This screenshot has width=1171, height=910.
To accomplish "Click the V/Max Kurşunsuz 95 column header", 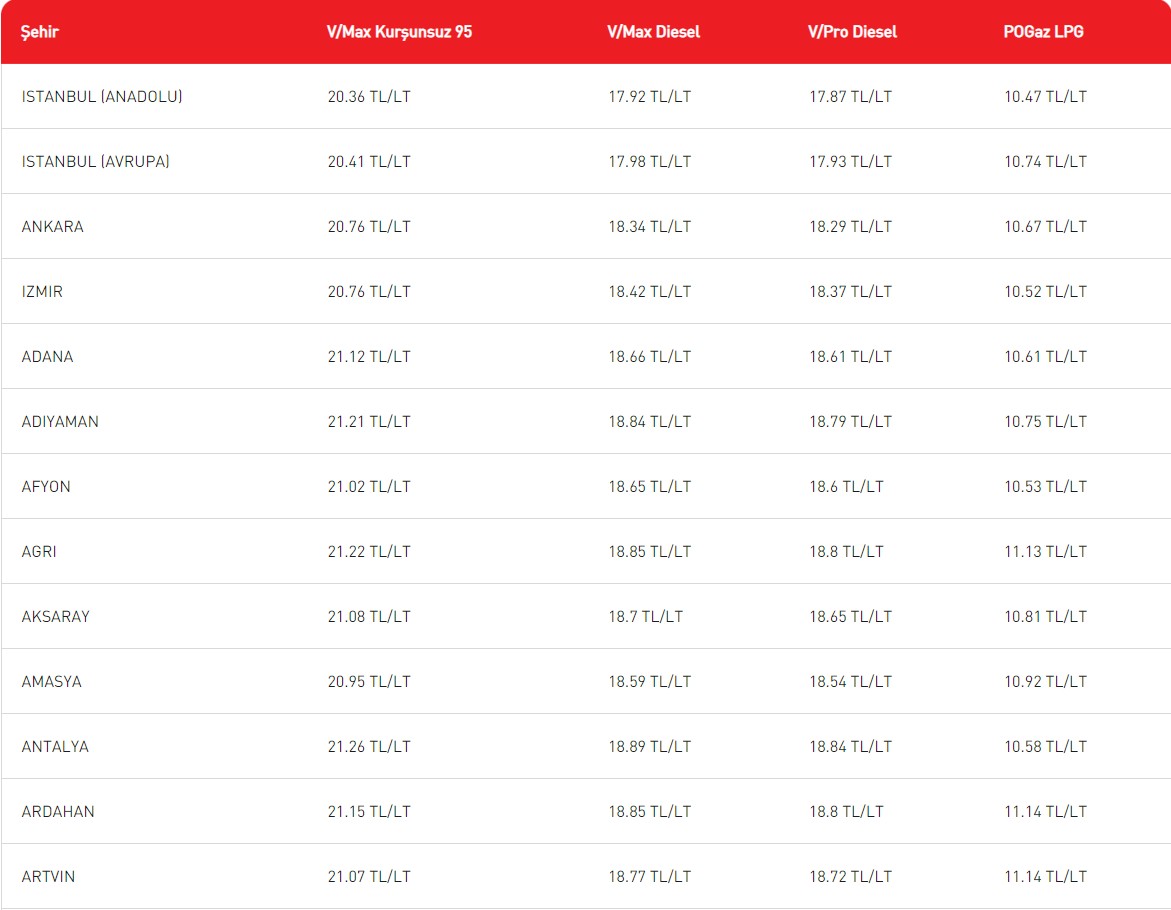I will (x=399, y=32).
